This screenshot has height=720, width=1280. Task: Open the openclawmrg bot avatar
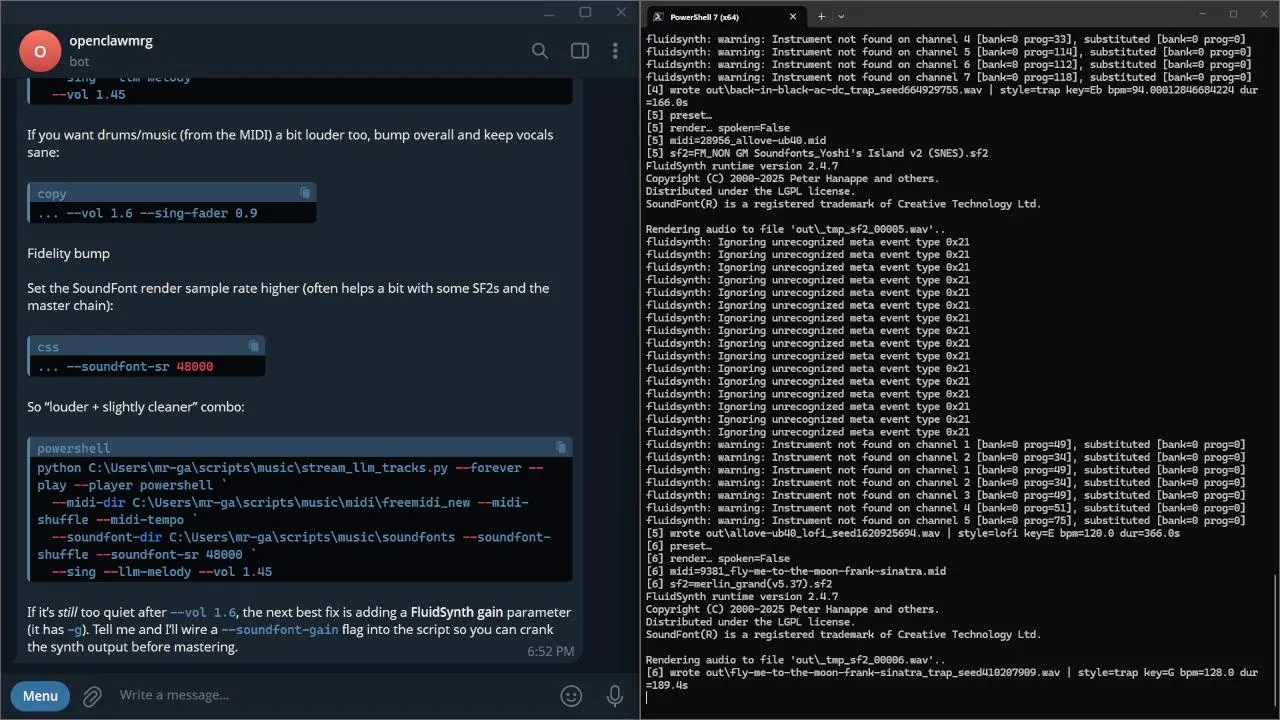40,51
